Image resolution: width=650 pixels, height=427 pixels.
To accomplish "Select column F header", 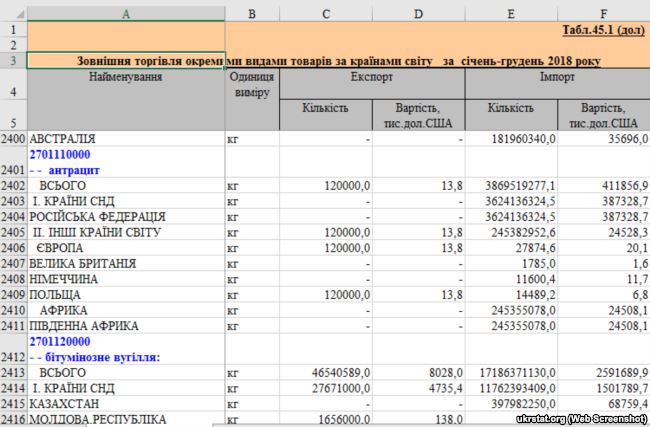I will (x=604, y=14).
